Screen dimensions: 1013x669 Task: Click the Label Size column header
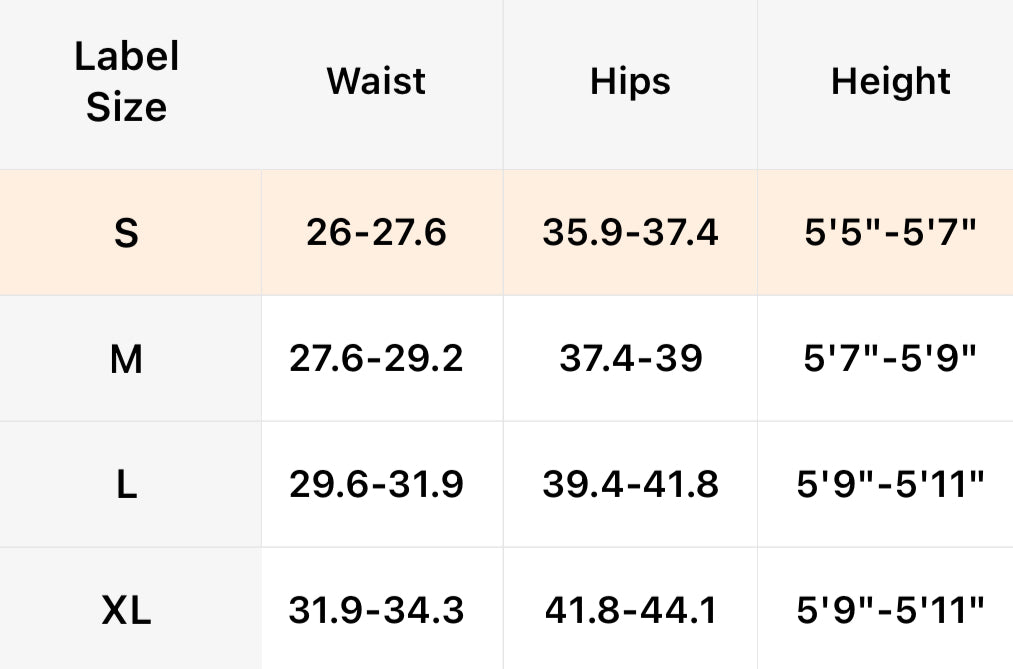126,82
